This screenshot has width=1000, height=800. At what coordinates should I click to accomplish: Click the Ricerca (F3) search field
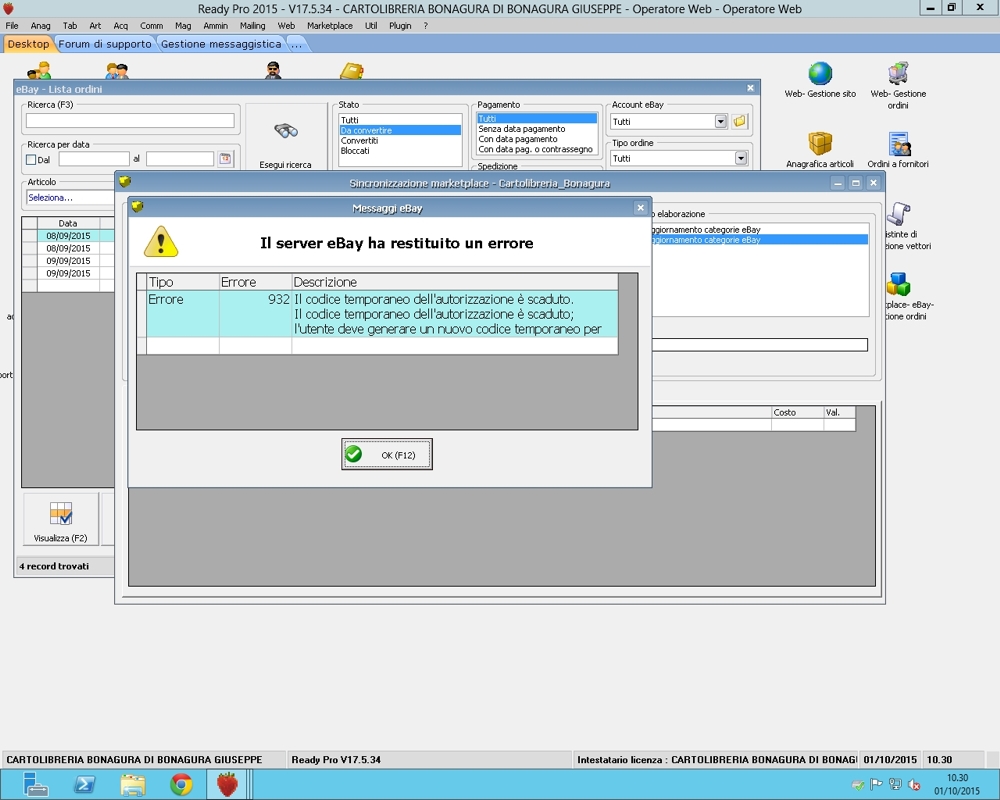pyautogui.click(x=130, y=120)
